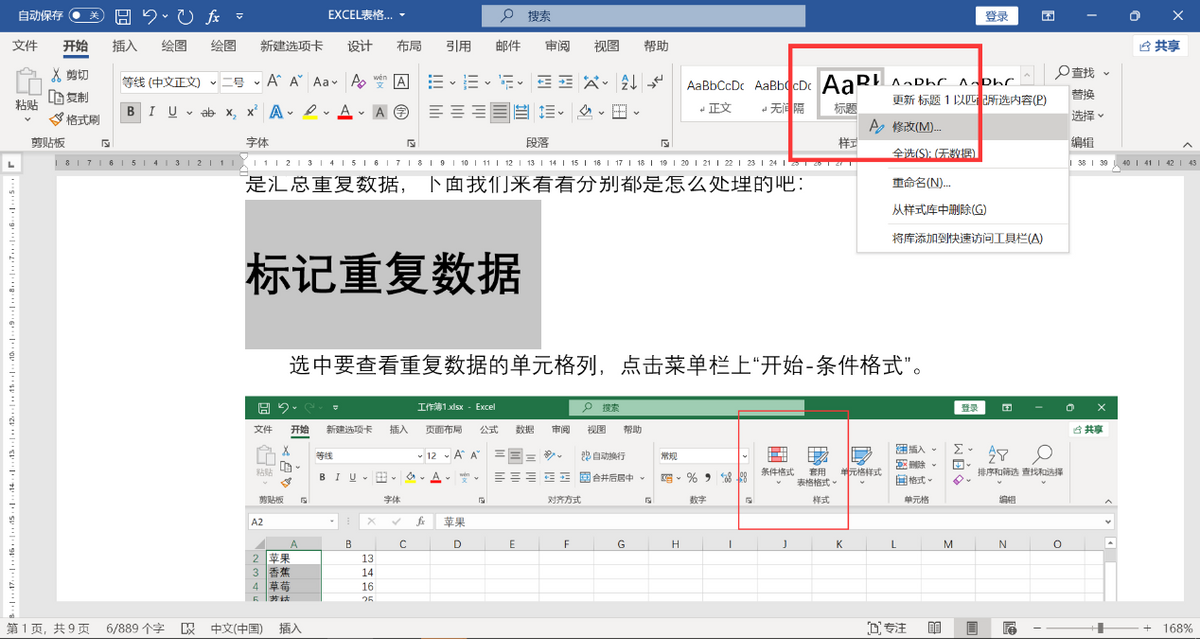Click the 共享 (Share) button
Viewport: 1200px width, 639px height.
point(1159,46)
